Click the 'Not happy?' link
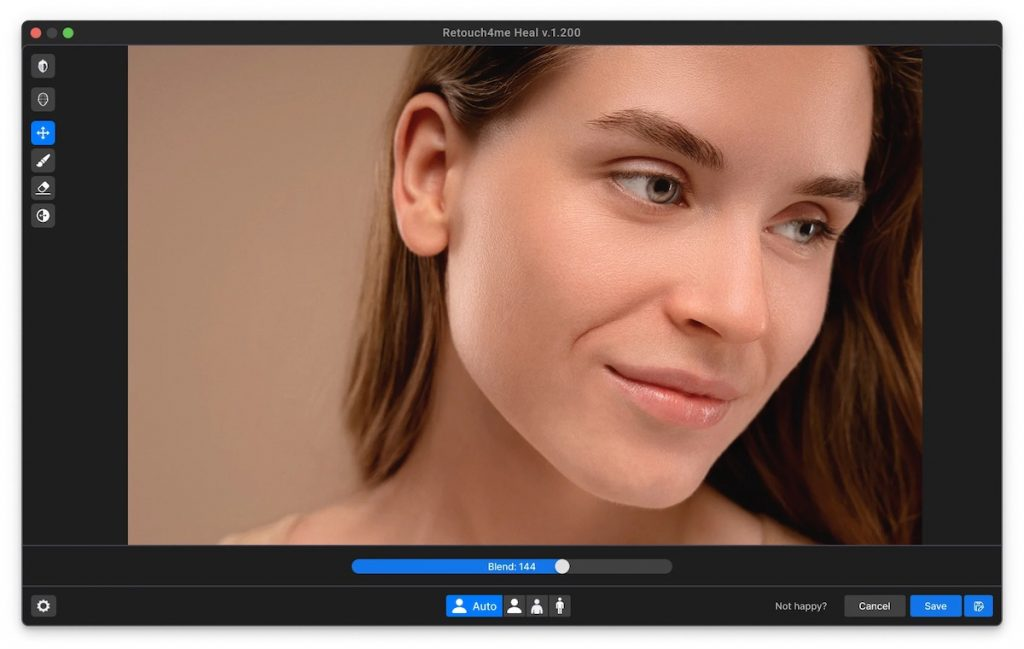Screen dimensions: 1024x649 [800, 606]
